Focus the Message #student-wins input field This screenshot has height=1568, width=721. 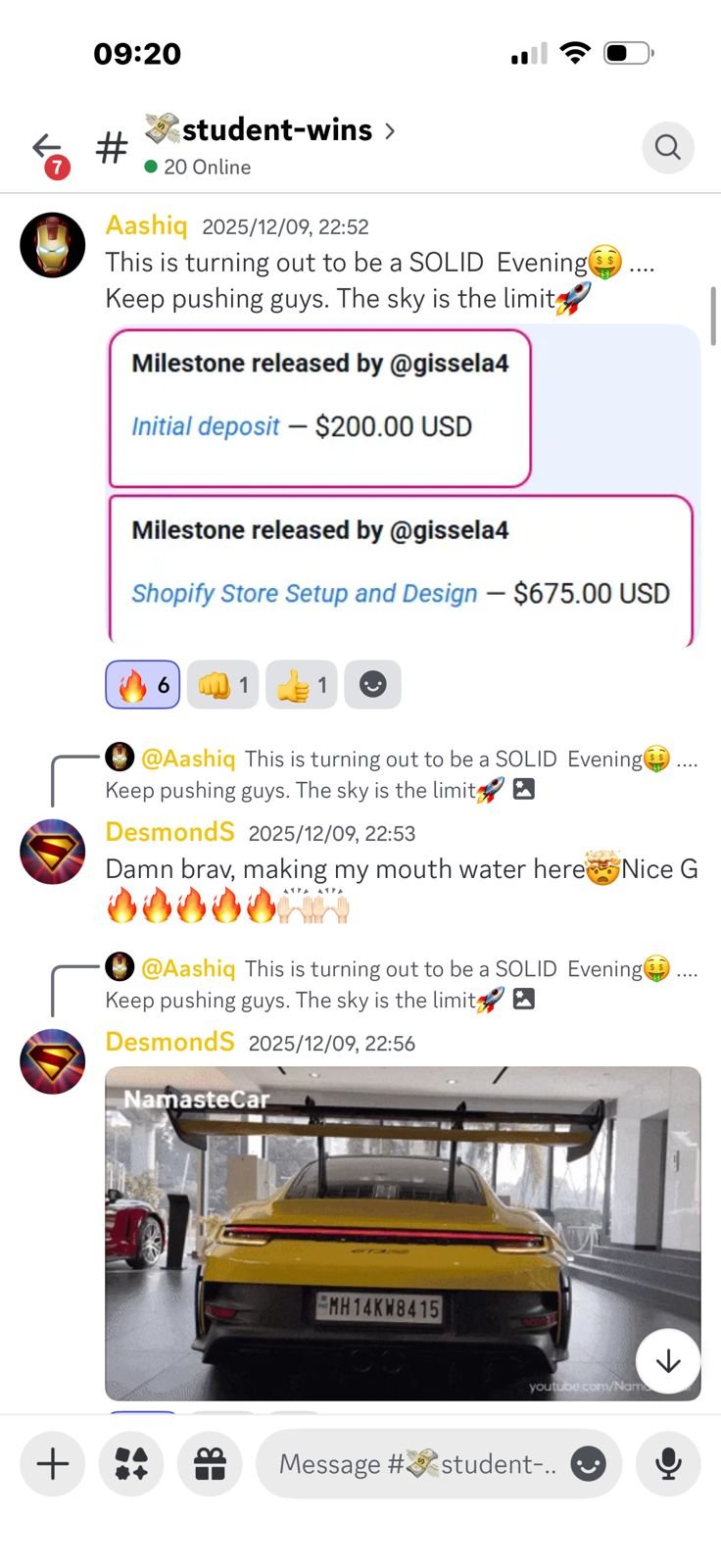416,1464
